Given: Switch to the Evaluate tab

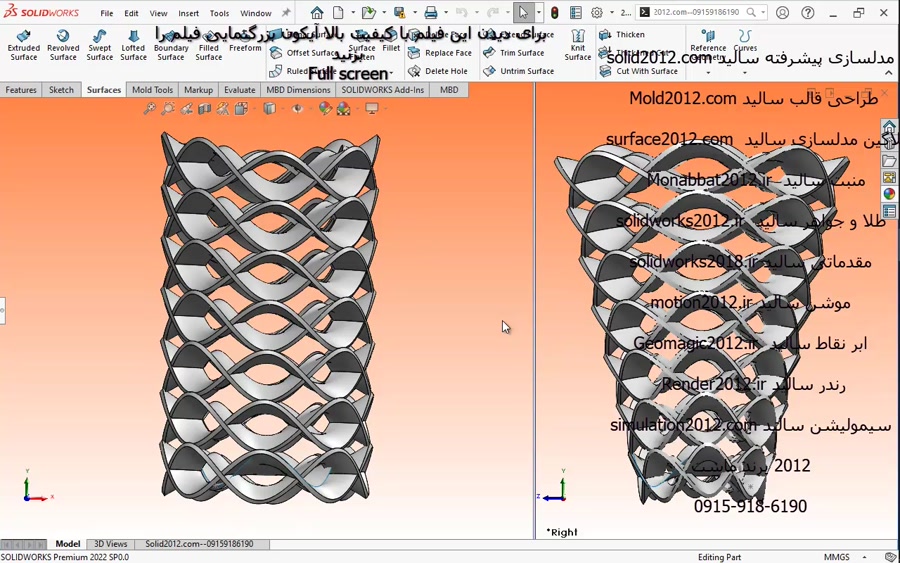Looking at the screenshot, I should tap(239, 90).
